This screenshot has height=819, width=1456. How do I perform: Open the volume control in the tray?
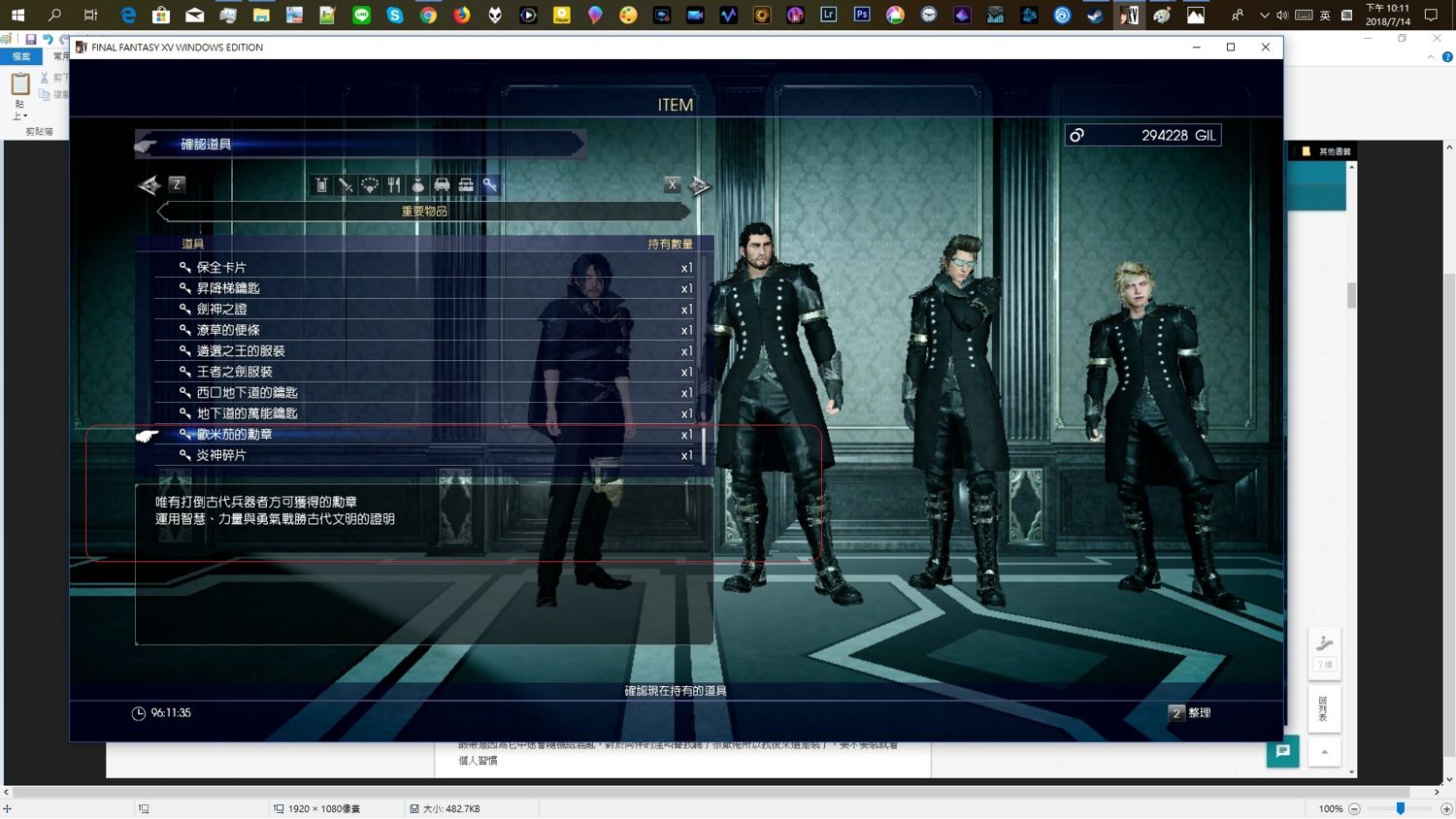pos(1282,15)
